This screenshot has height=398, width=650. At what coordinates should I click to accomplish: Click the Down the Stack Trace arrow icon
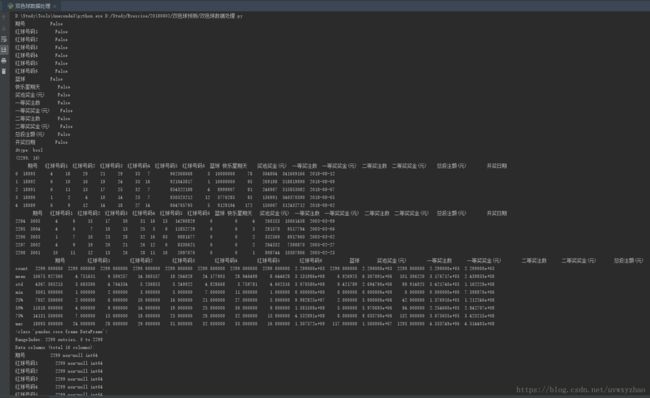pos(4,28)
